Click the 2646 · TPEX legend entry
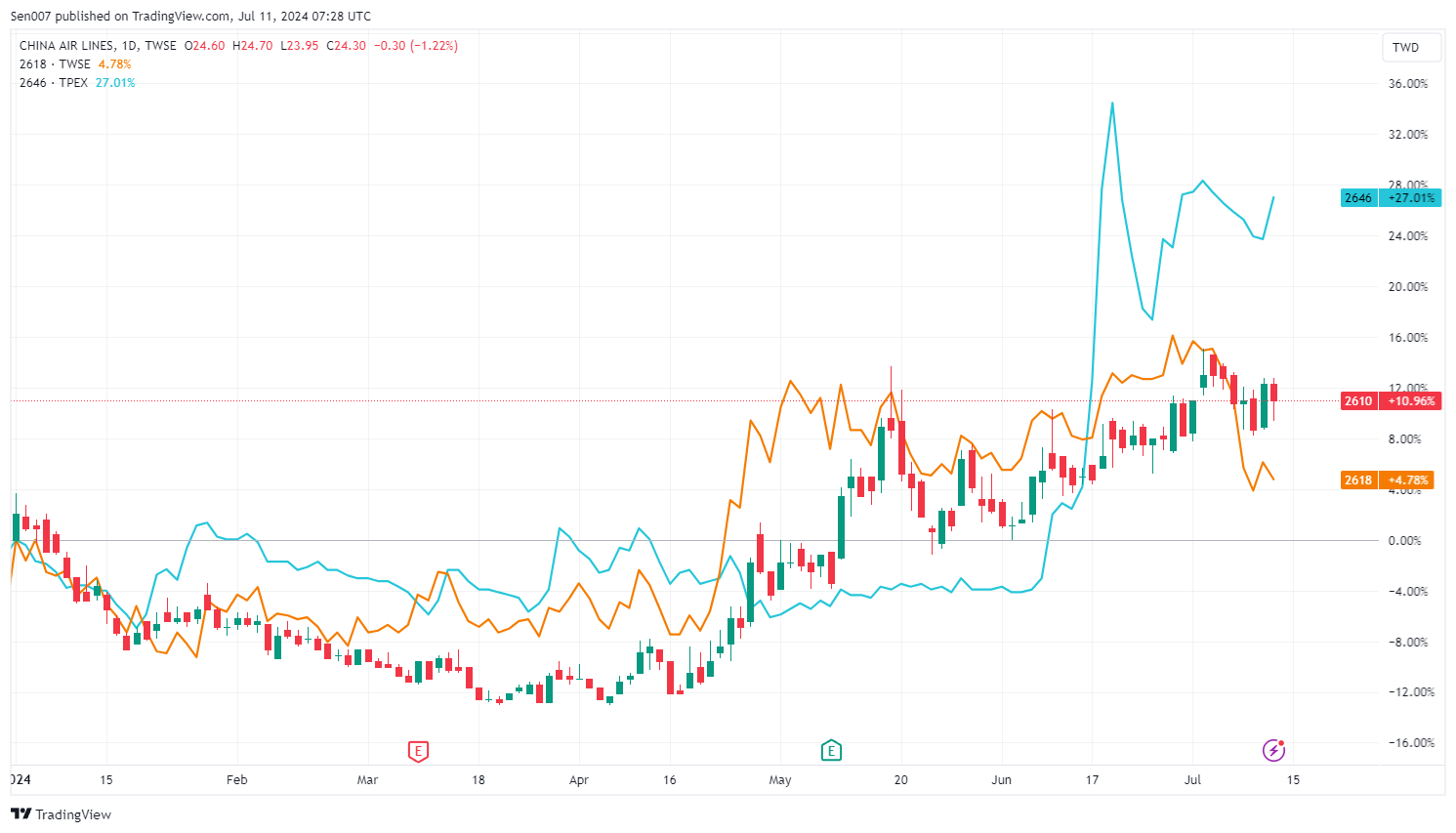 (x=54, y=83)
